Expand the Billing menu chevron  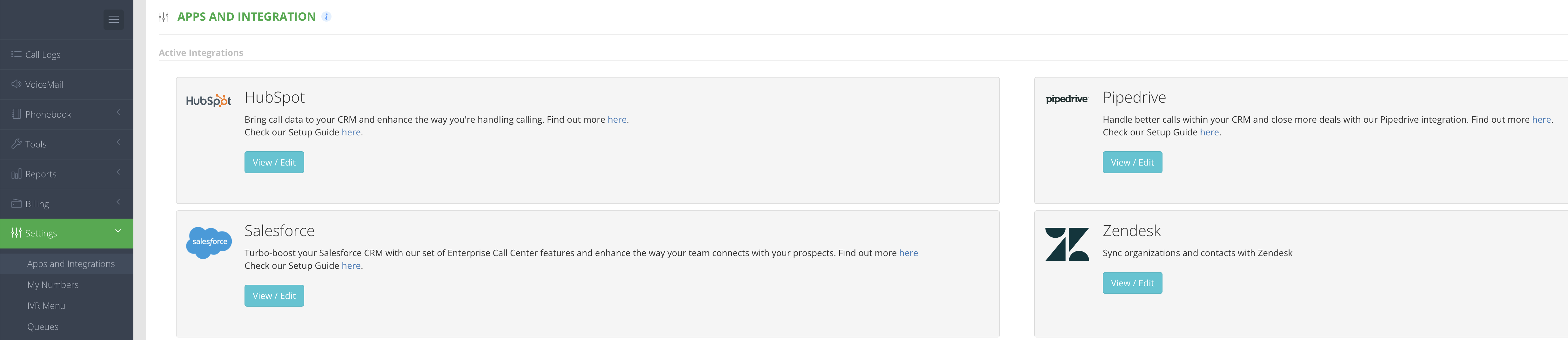click(118, 202)
